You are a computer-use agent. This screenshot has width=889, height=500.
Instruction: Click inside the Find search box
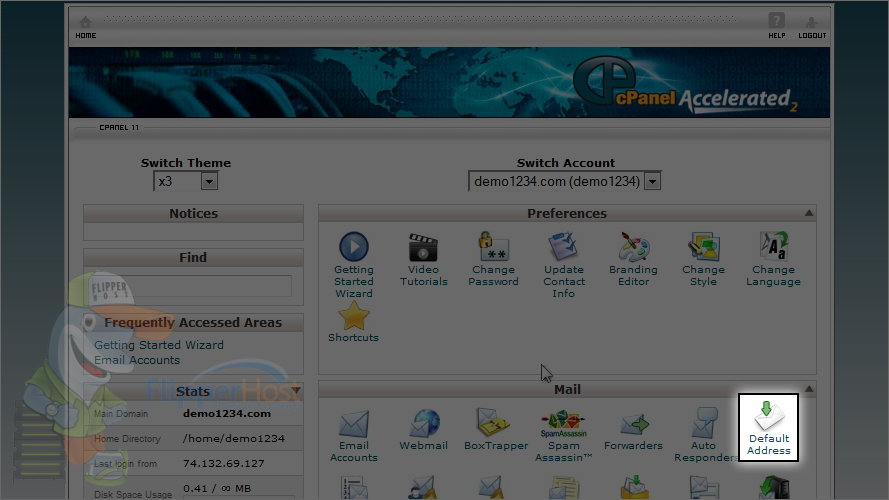pyautogui.click(x=193, y=286)
